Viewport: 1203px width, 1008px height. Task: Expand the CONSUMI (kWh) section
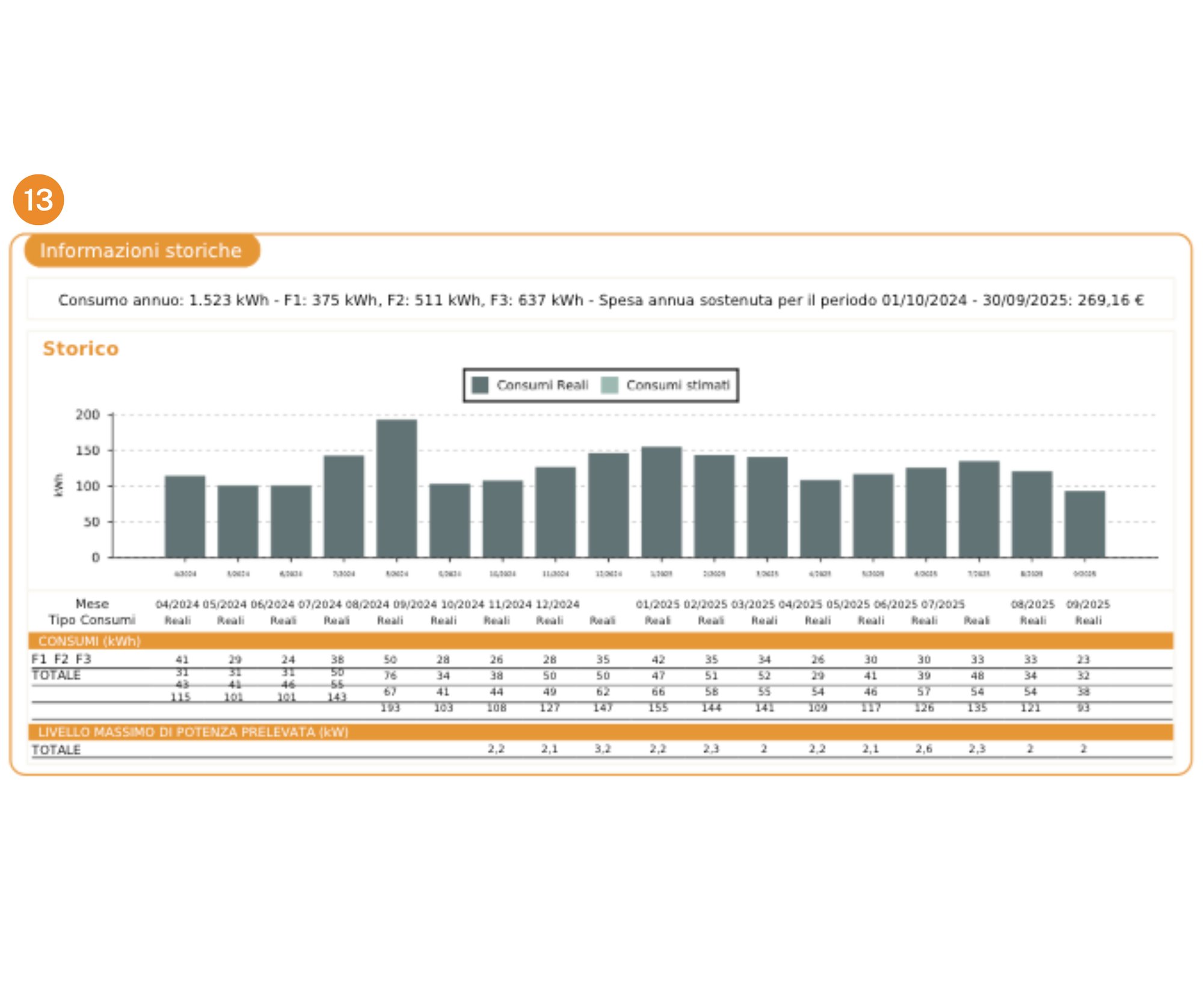[x=89, y=642]
